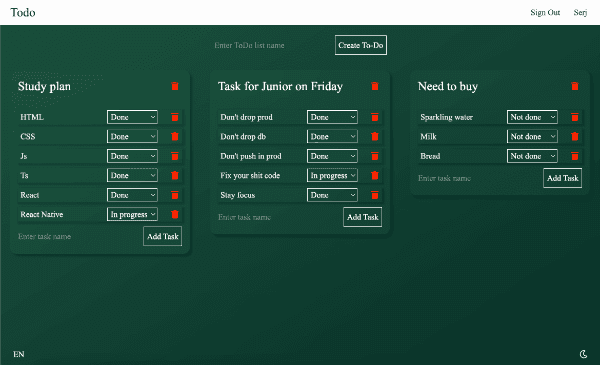
Task: Change status of Stay focus task
Action: (332, 195)
